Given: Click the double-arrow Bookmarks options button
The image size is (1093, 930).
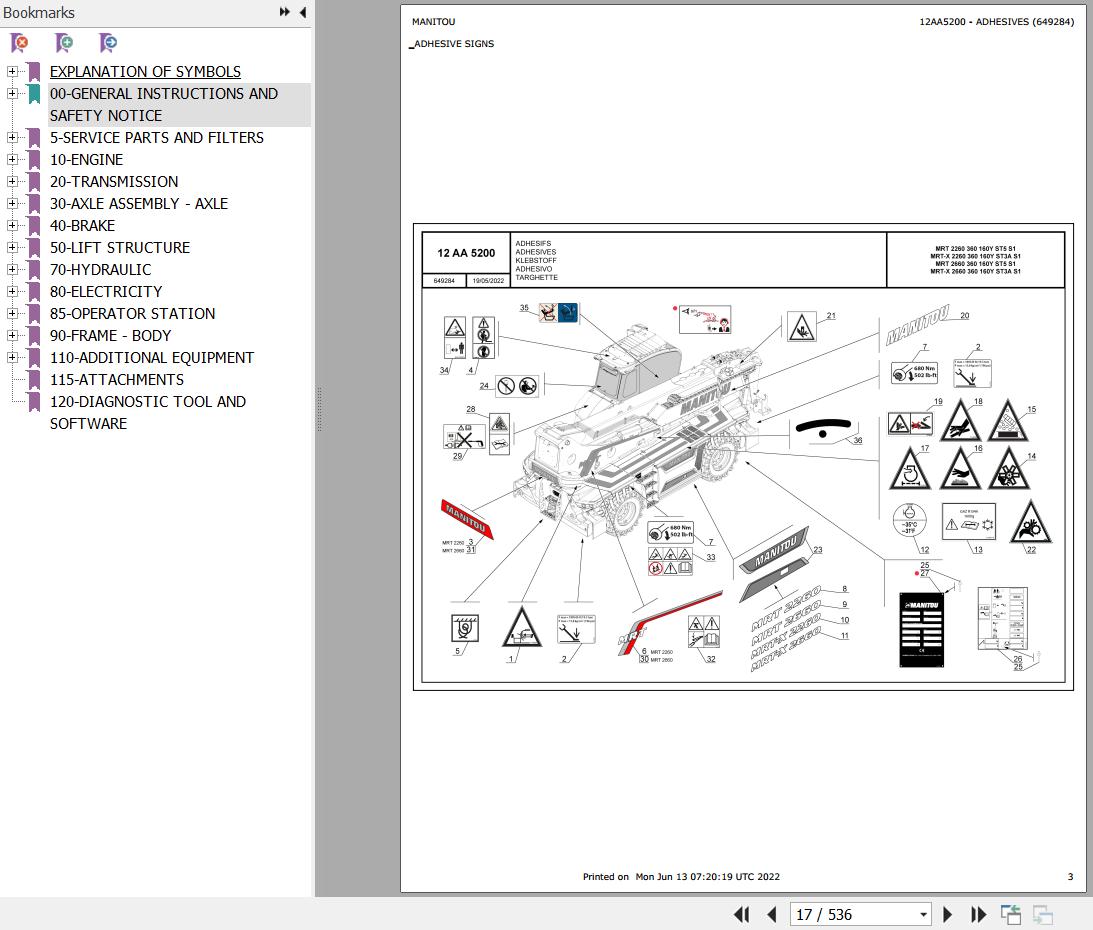Looking at the screenshot, I should tap(284, 12).
